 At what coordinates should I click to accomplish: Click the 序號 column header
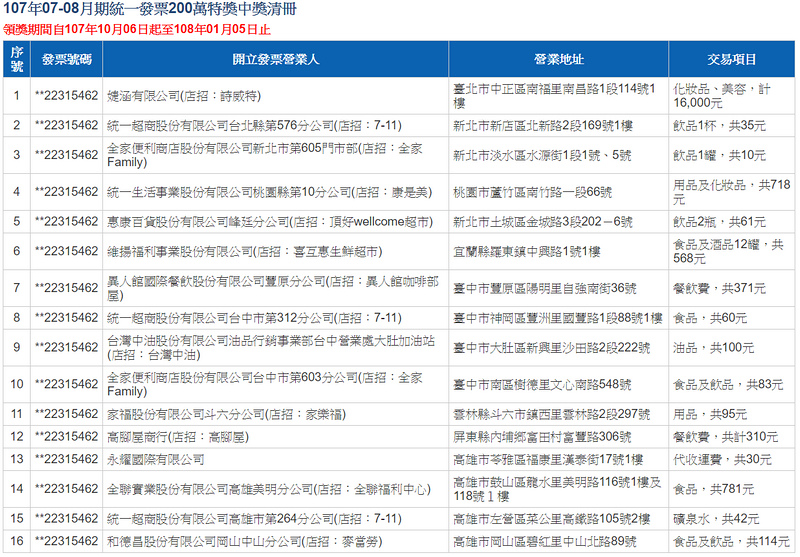[17, 59]
